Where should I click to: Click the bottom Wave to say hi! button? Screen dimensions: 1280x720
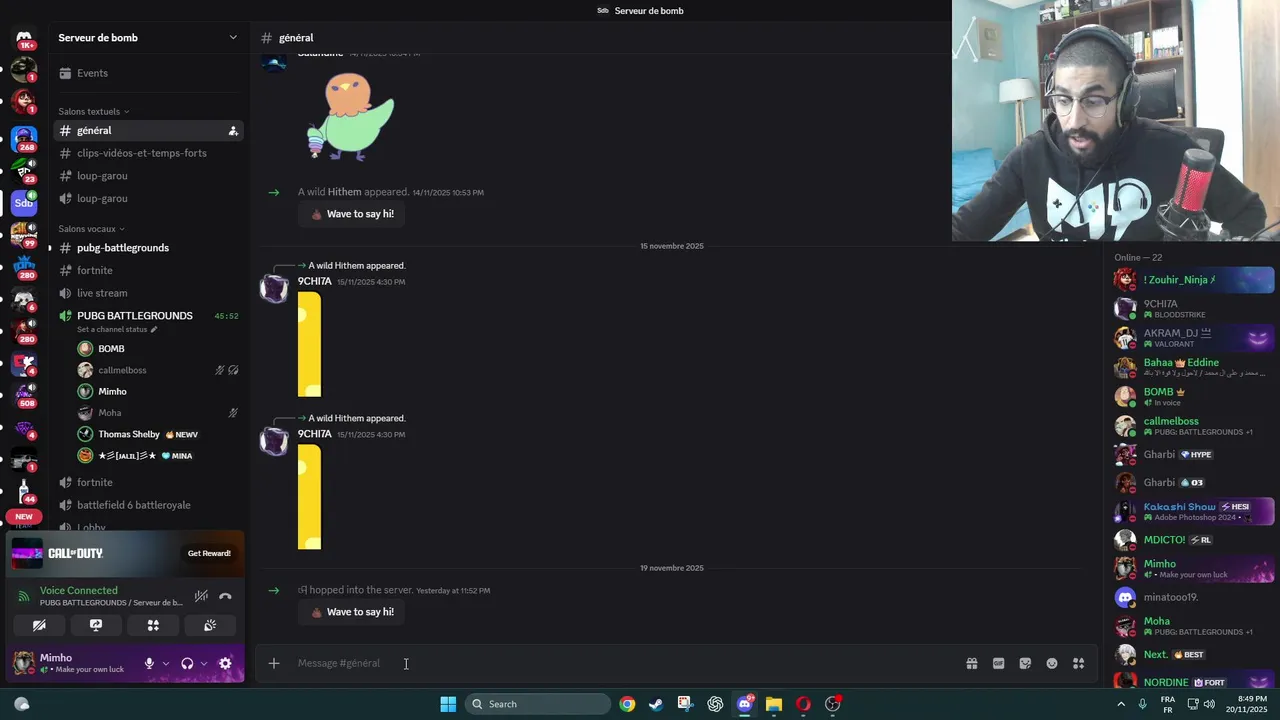click(x=351, y=612)
